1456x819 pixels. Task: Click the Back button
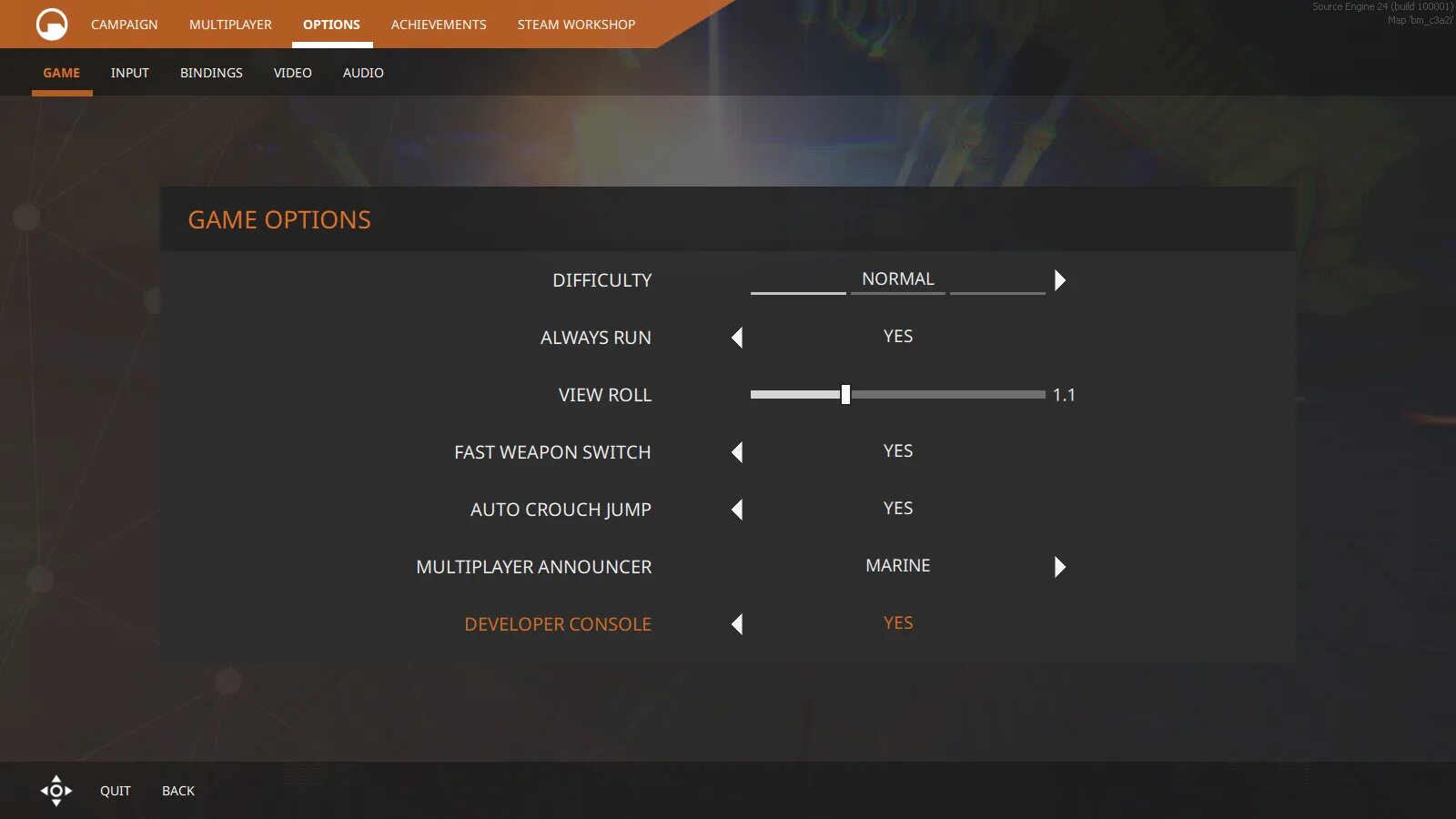tap(178, 791)
